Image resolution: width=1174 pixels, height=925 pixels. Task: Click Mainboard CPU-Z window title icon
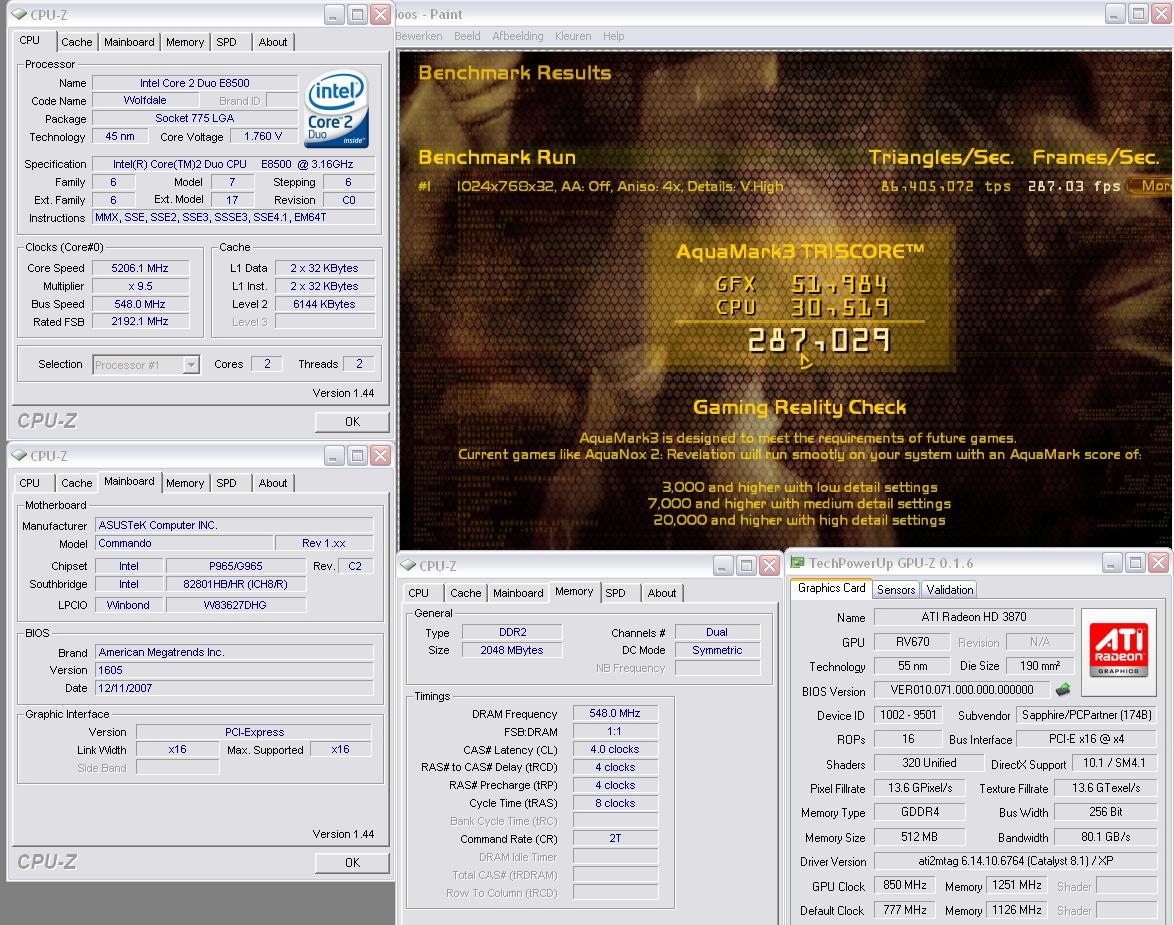point(19,455)
